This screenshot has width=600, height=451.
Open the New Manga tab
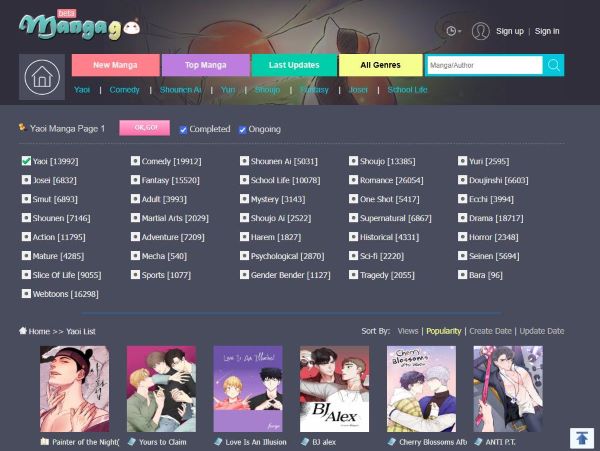coord(116,65)
